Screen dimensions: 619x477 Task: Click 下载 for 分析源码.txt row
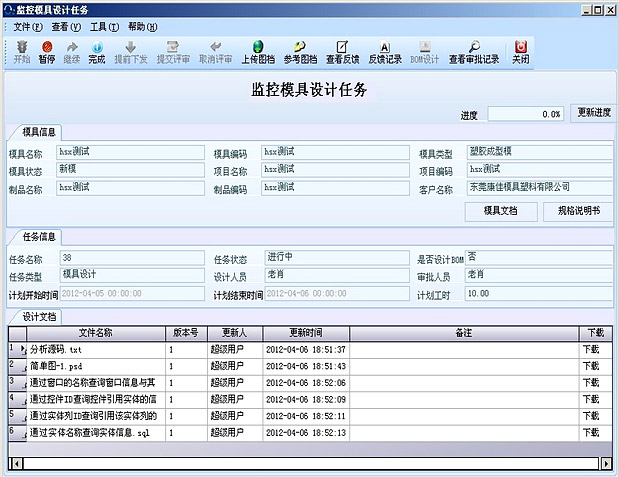(x=593, y=349)
